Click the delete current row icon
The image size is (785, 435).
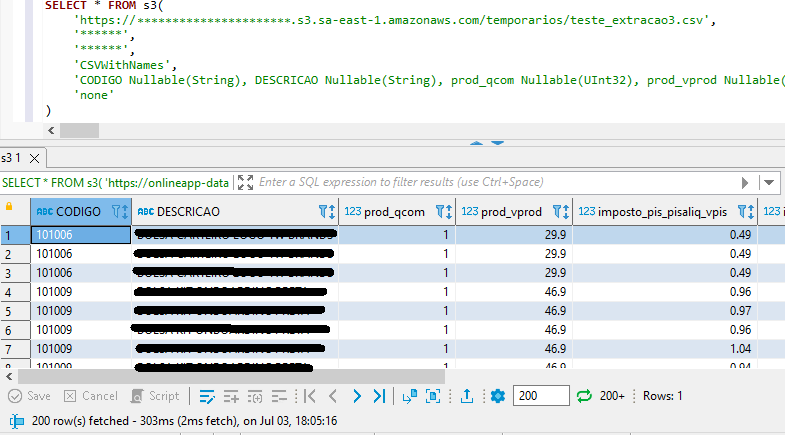coord(279,396)
